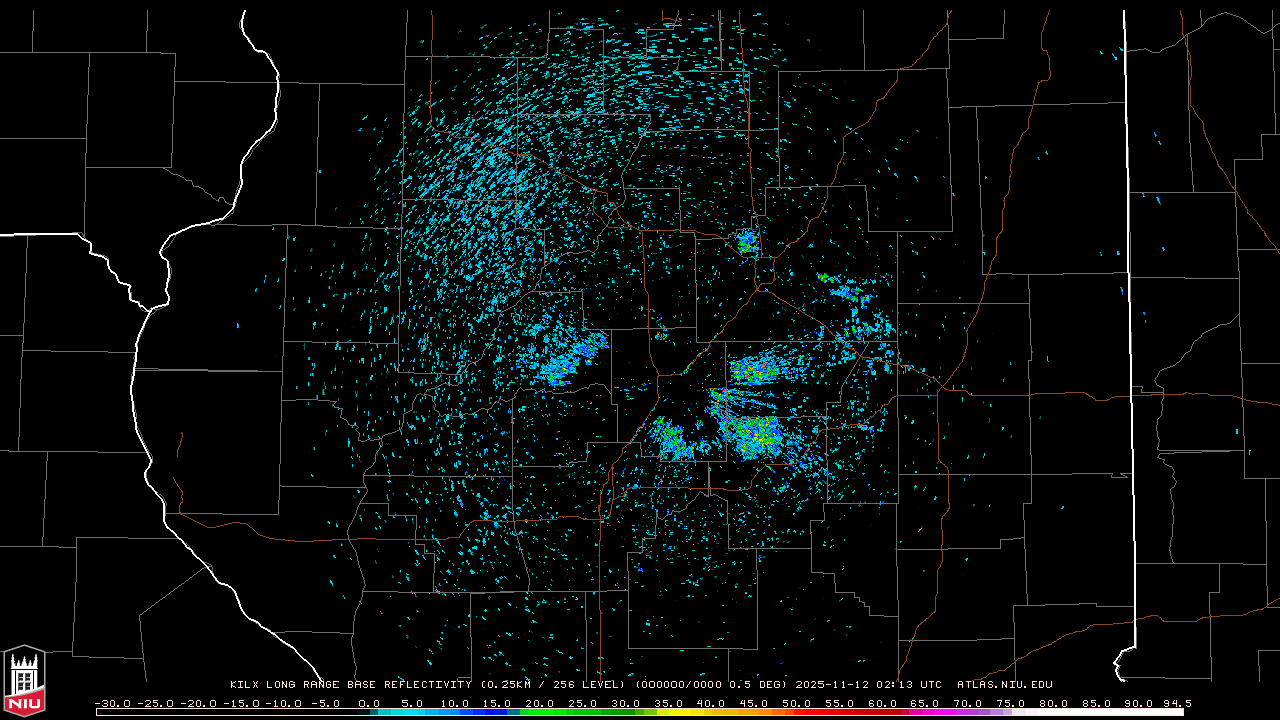
Task: Click the 0.5 DEG elevation text
Action: 756,685
